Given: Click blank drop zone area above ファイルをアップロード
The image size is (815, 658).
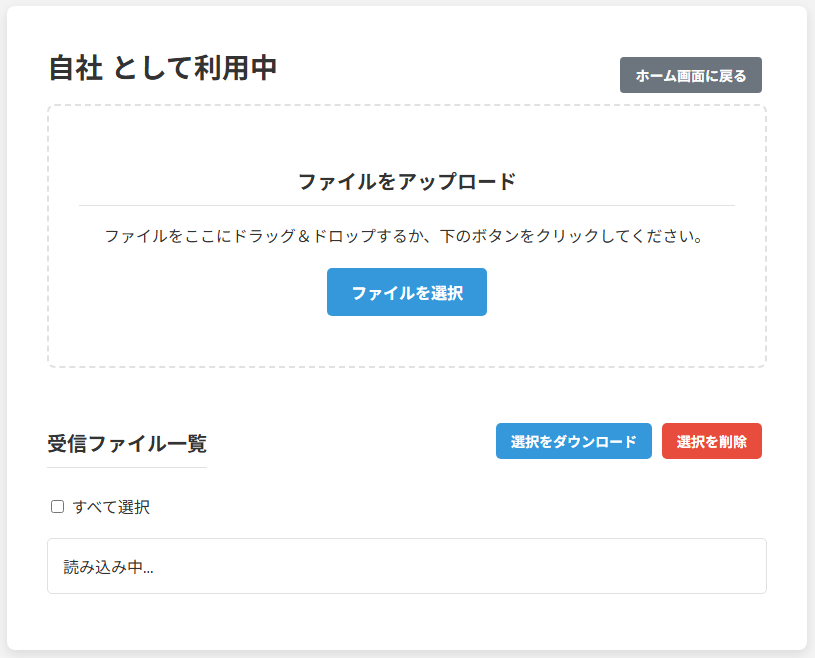Looking at the screenshot, I should click(407, 135).
